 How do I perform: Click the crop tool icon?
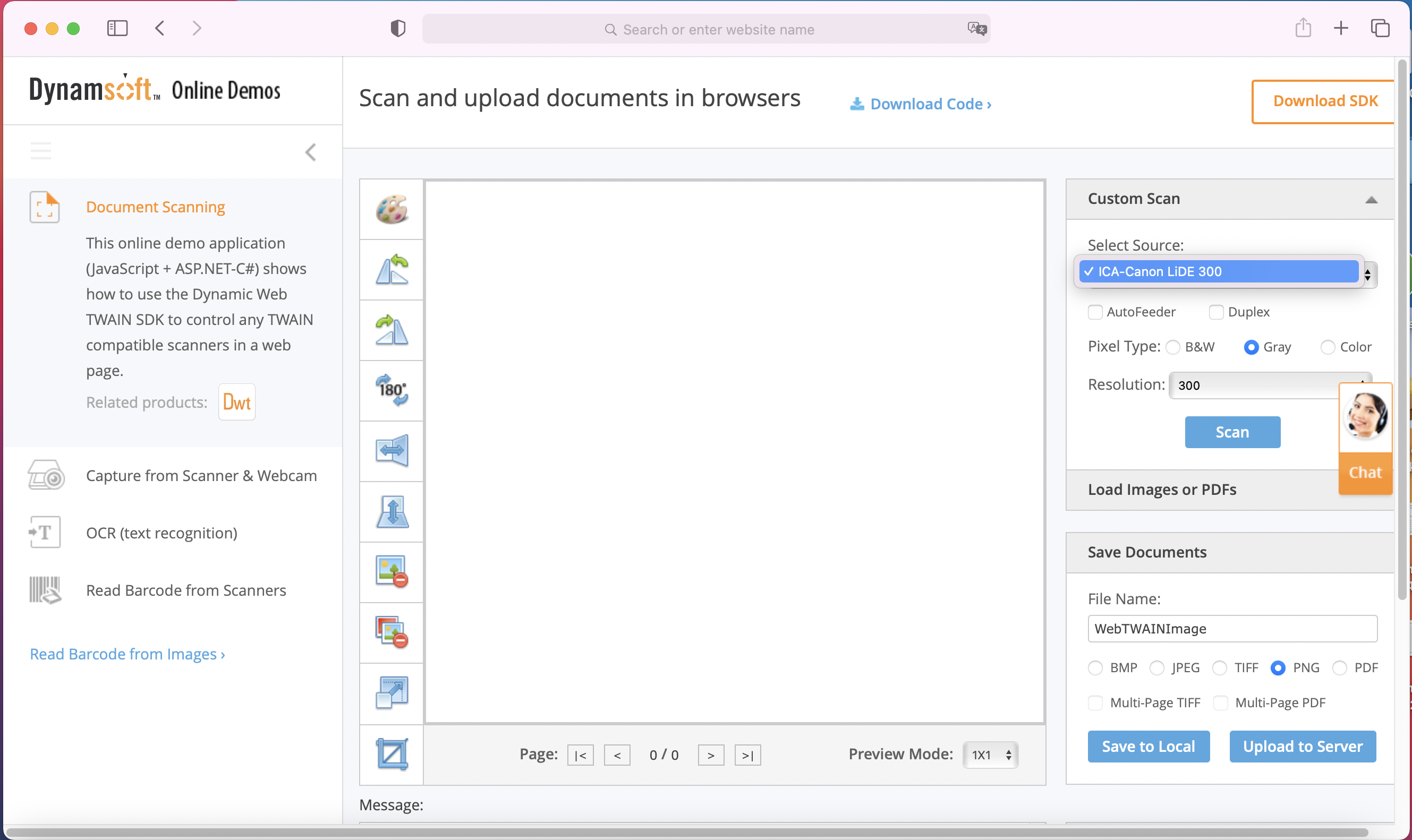pyautogui.click(x=391, y=754)
